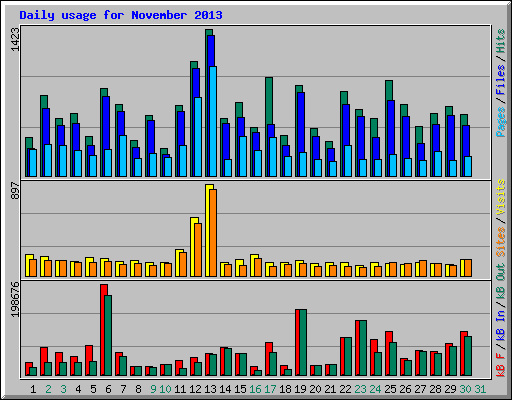Click the Files legend label
This screenshot has width=512, height=400.
pos(501,80)
